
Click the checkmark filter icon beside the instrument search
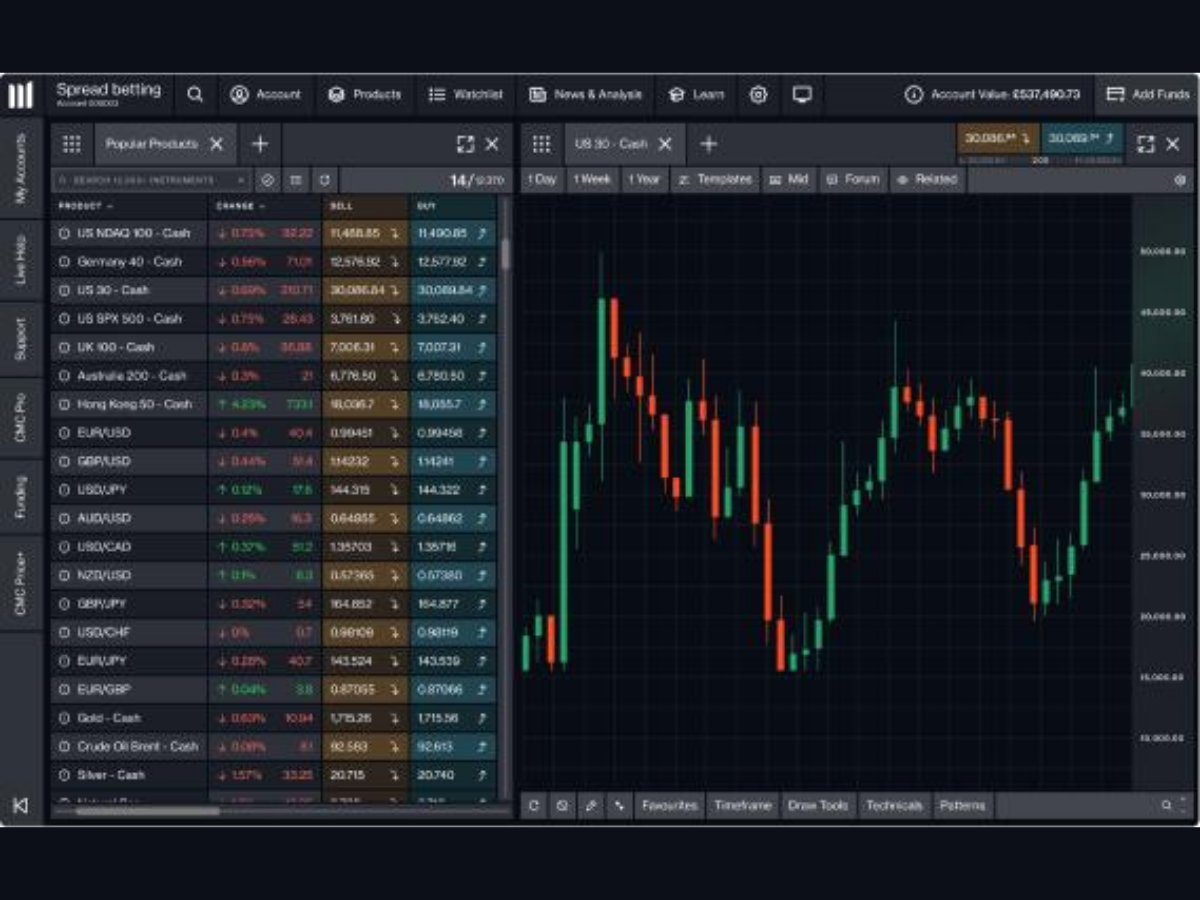tap(267, 180)
